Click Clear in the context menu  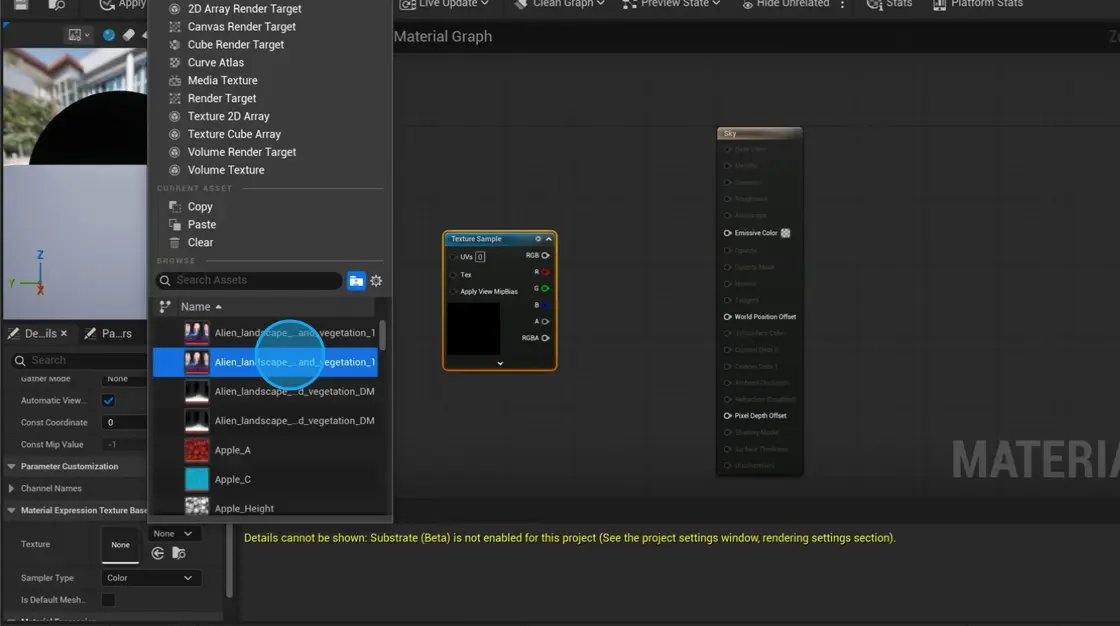point(199,242)
